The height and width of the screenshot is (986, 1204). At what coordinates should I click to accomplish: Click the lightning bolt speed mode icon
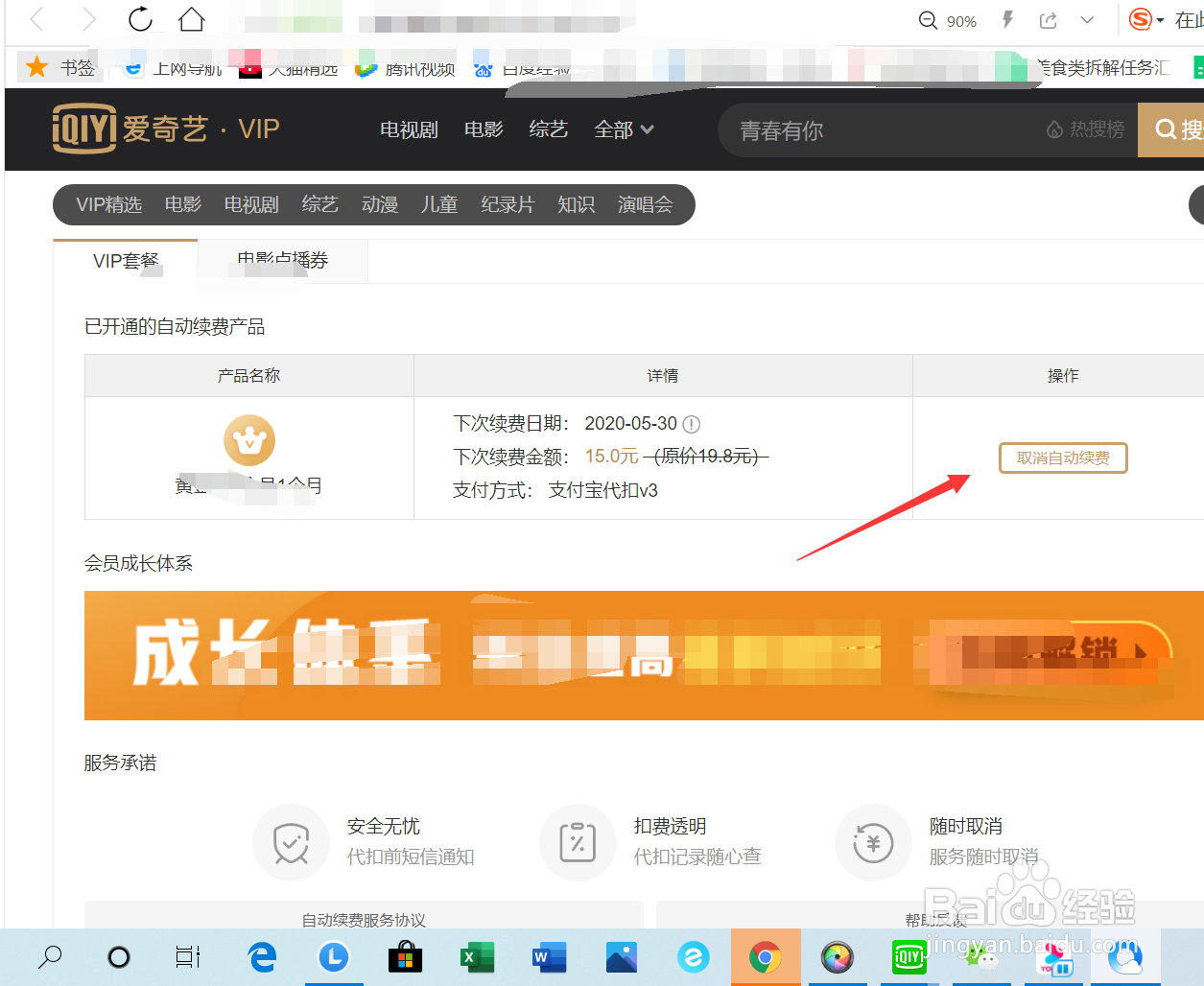click(x=1007, y=20)
